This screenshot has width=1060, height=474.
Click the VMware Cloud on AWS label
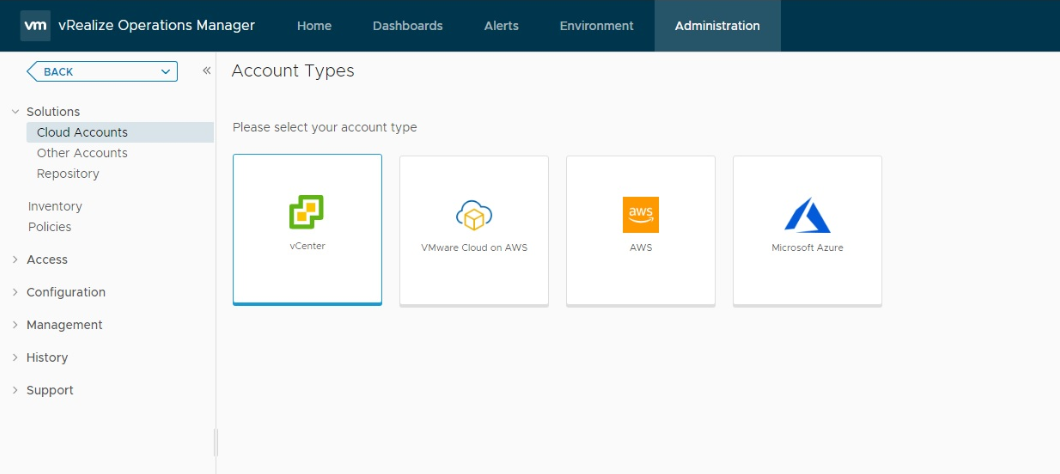click(474, 248)
